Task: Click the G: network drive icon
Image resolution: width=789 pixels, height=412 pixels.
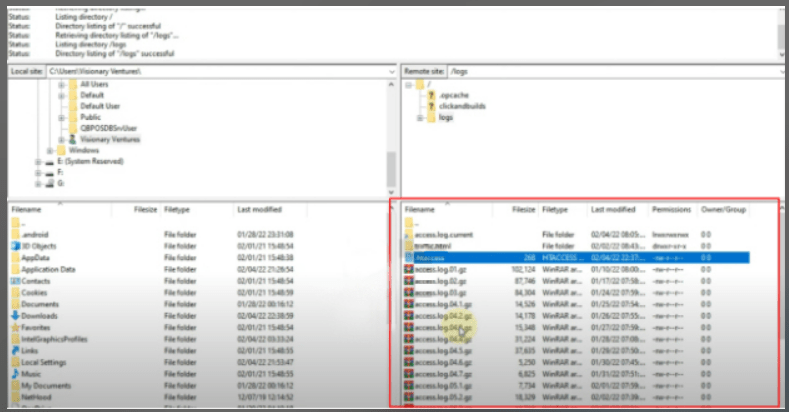Action: click(50, 184)
